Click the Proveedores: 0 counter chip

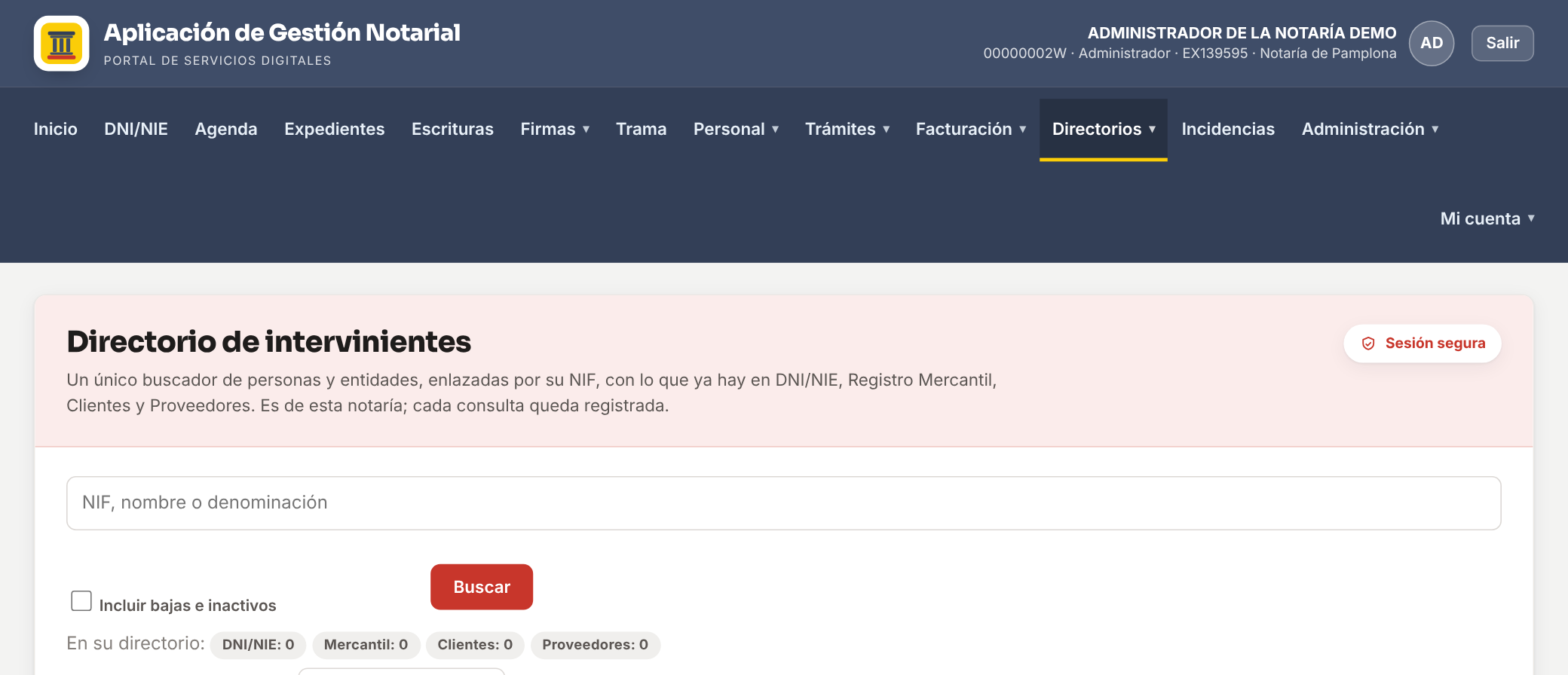tap(596, 645)
